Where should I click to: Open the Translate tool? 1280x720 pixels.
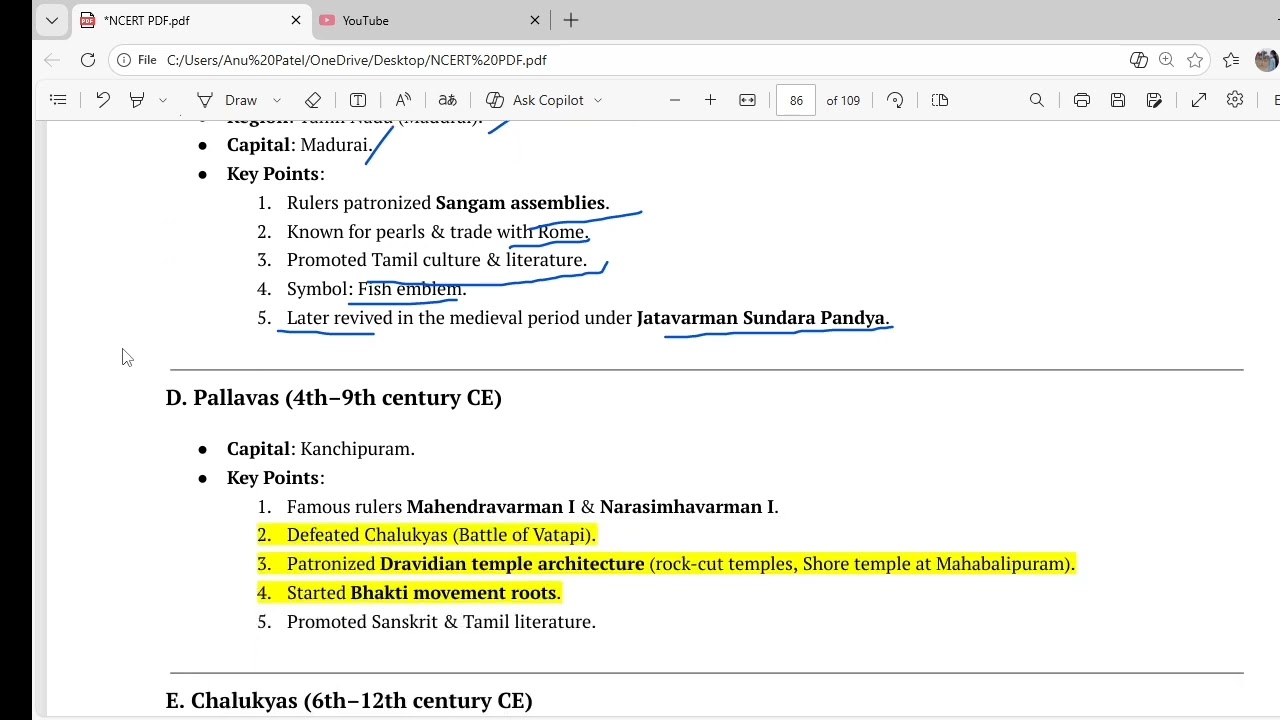coord(448,100)
